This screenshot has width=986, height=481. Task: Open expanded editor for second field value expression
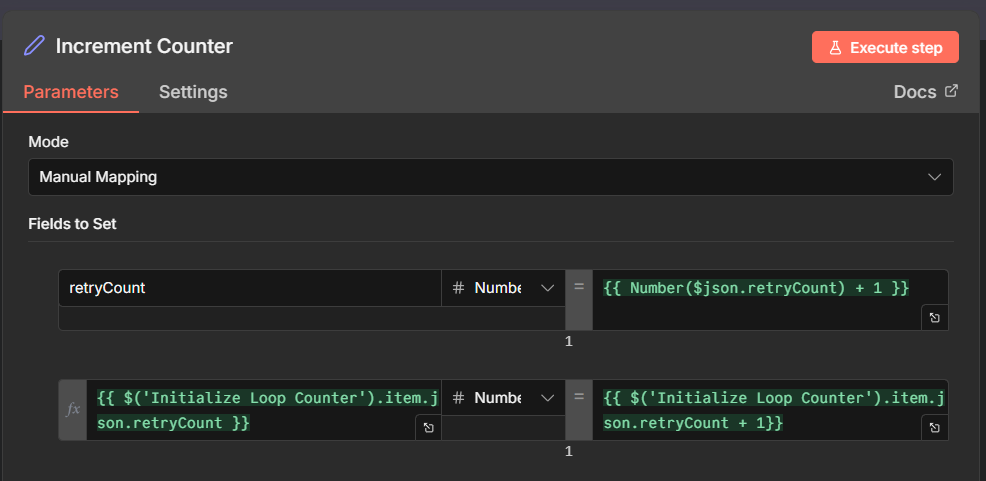pyautogui.click(x=934, y=427)
